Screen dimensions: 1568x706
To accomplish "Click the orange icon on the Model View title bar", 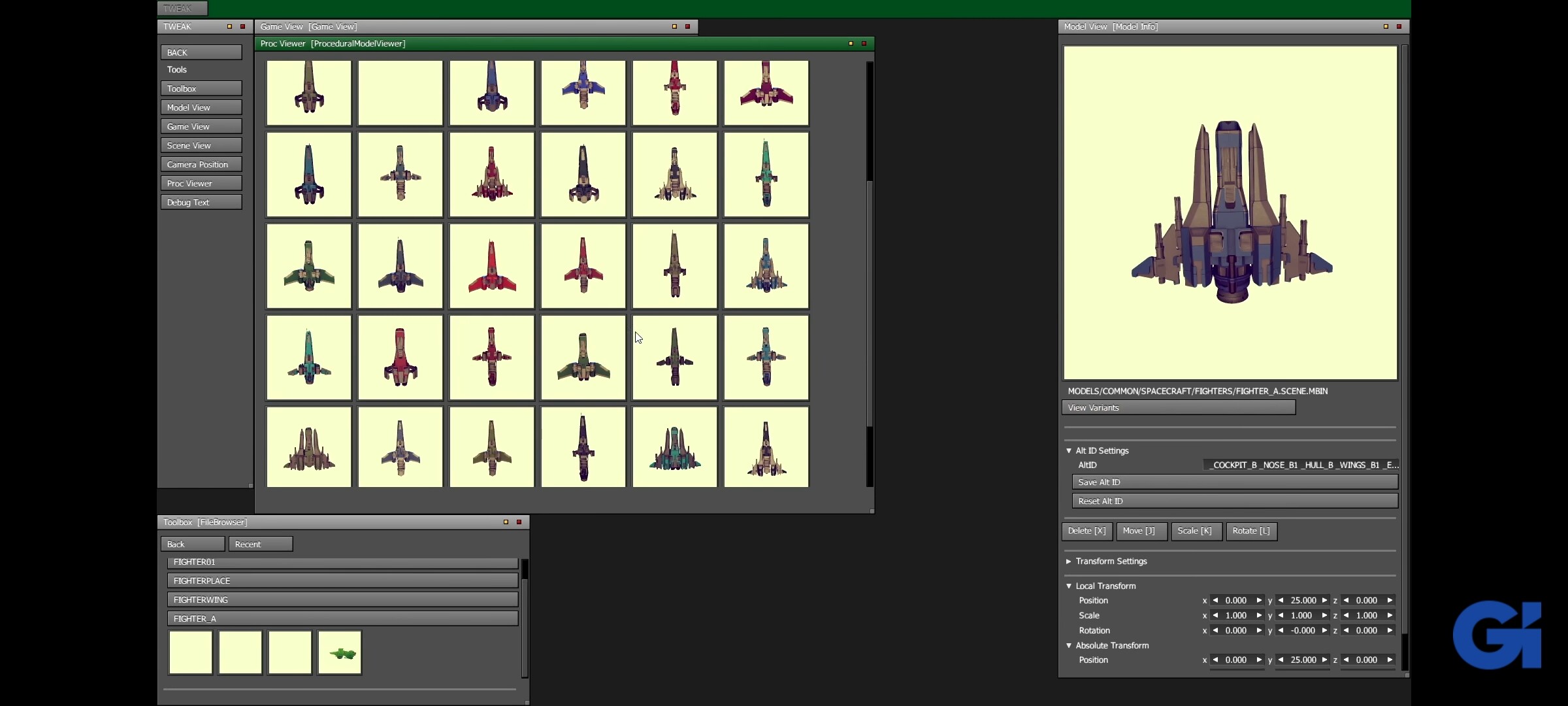I will click(1386, 27).
